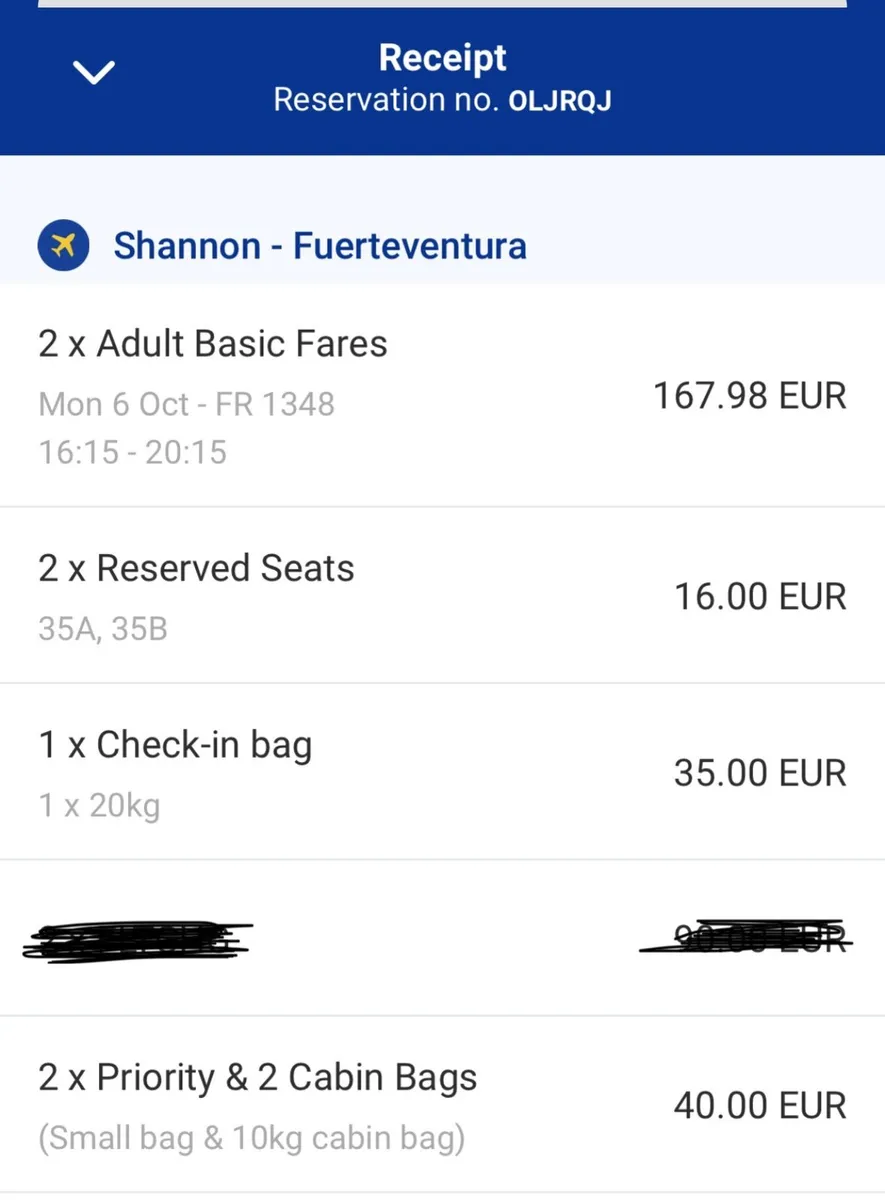Tap the 167.98 EUR fare amount

[749, 396]
